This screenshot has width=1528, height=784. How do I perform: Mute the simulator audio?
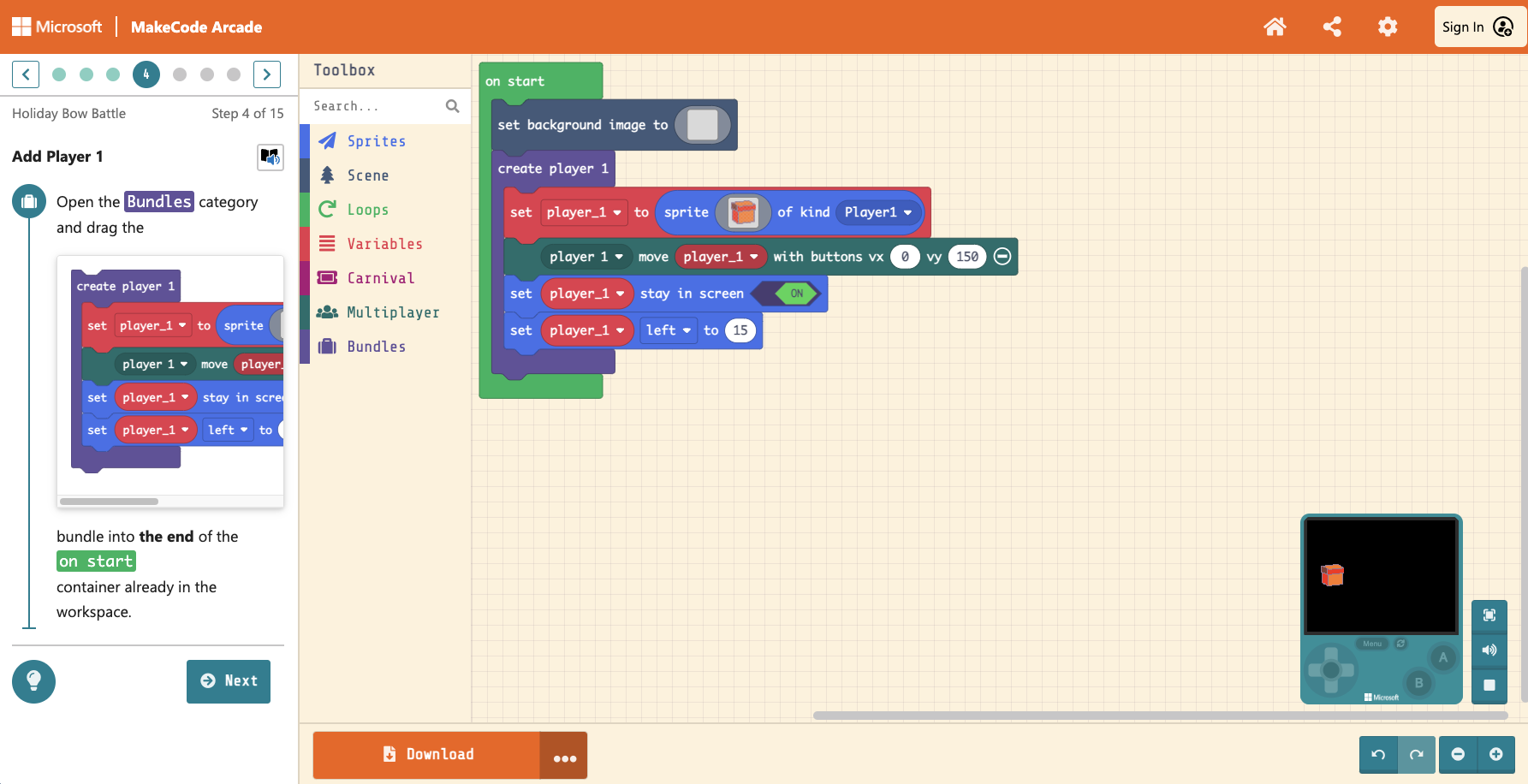point(1489,650)
